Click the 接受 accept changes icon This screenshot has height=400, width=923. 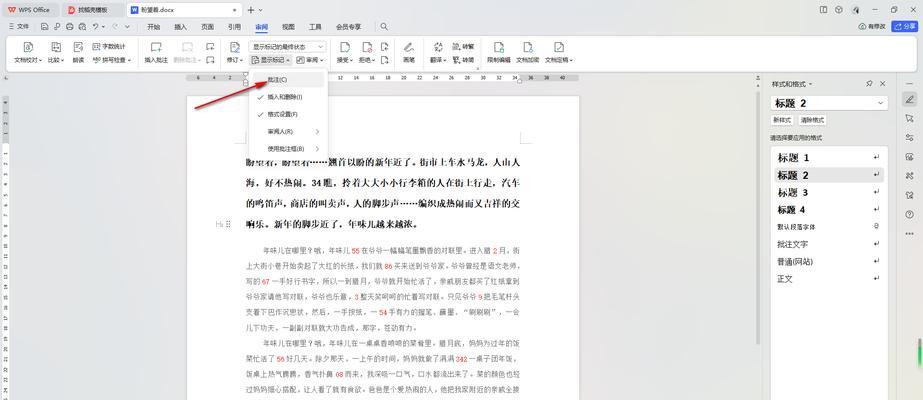tap(345, 47)
